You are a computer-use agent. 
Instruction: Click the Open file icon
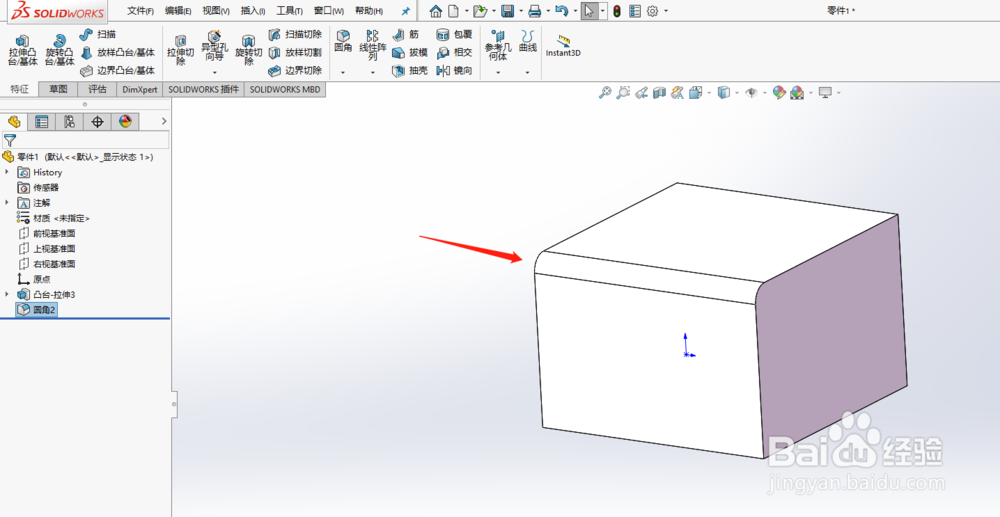pyautogui.click(x=480, y=11)
